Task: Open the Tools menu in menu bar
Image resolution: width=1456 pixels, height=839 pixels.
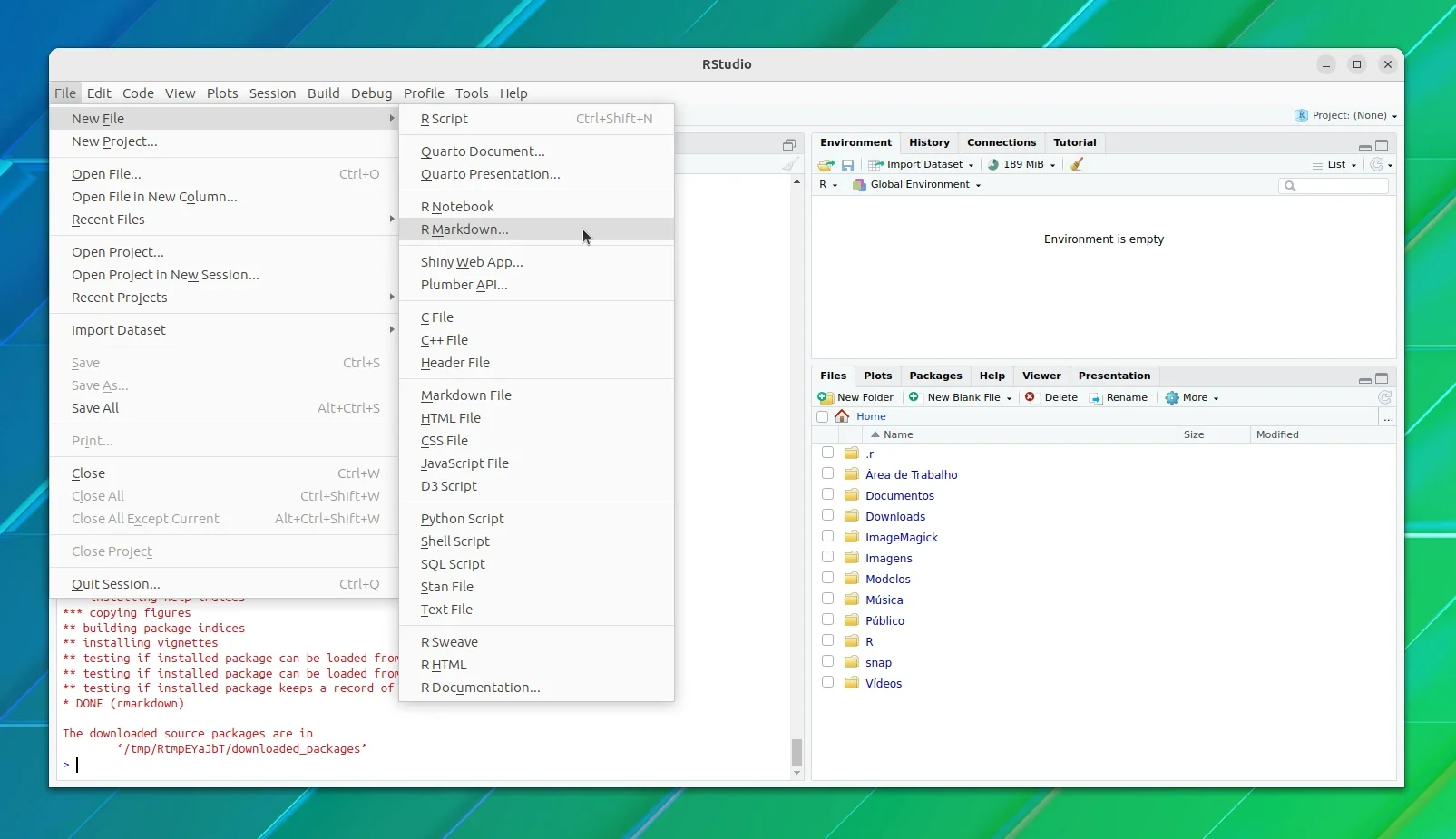Action: click(472, 93)
